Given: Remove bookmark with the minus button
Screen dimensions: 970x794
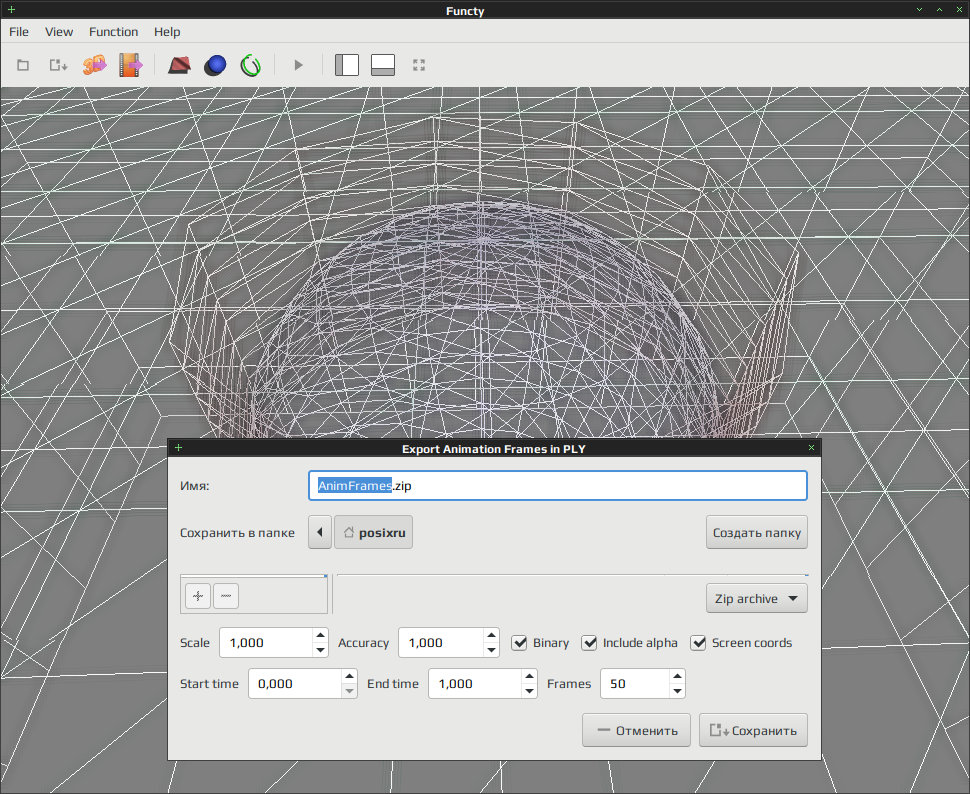Looking at the screenshot, I should coord(226,596).
